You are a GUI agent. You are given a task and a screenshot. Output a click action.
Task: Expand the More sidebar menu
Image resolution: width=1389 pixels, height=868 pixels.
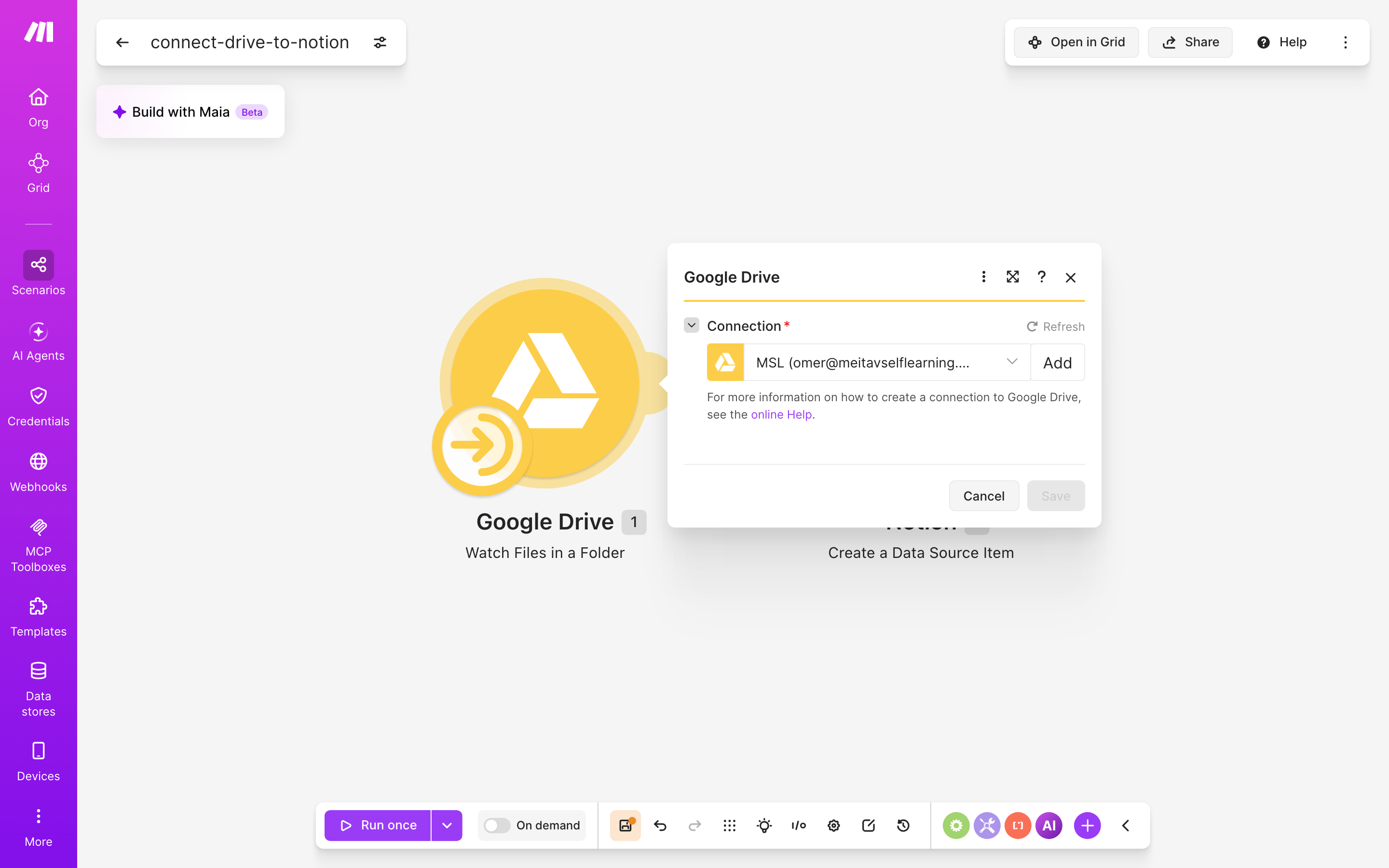39,827
